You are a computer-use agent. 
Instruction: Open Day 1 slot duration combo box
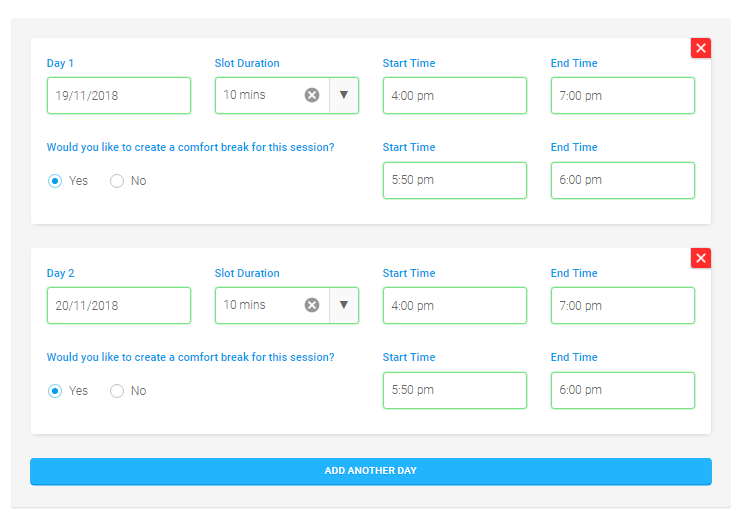click(287, 95)
